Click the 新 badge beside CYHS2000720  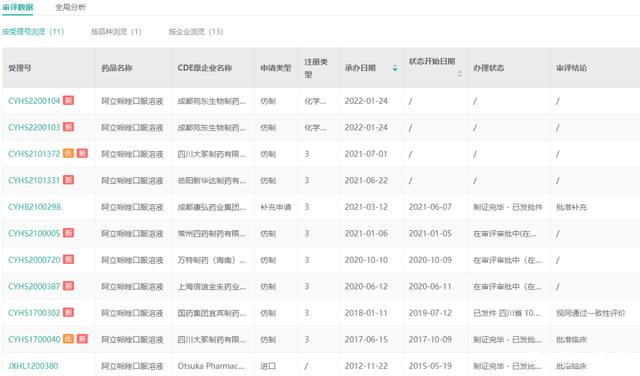[68, 260]
